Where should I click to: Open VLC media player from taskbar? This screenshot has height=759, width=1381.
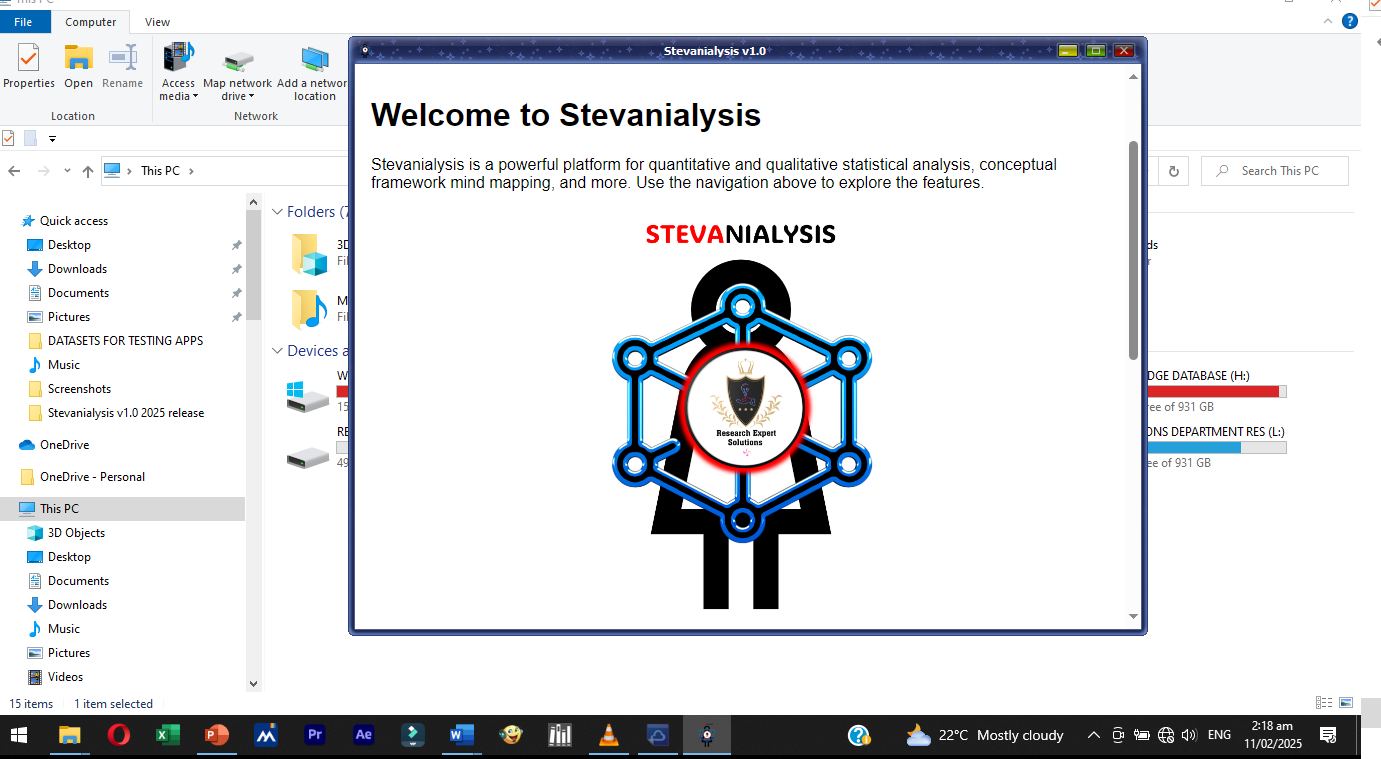click(609, 735)
